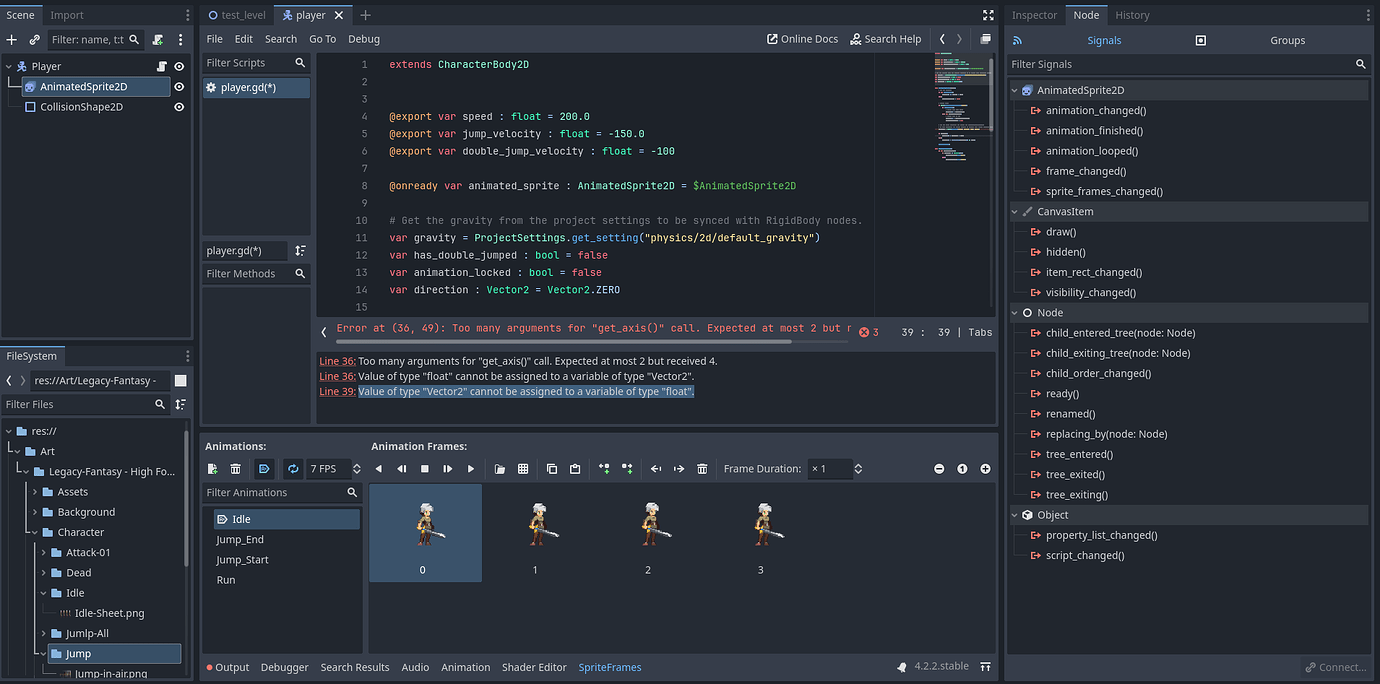The width and height of the screenshot is (1380, 684).
Task: Open Online Docs link
Action: point(802,39)
